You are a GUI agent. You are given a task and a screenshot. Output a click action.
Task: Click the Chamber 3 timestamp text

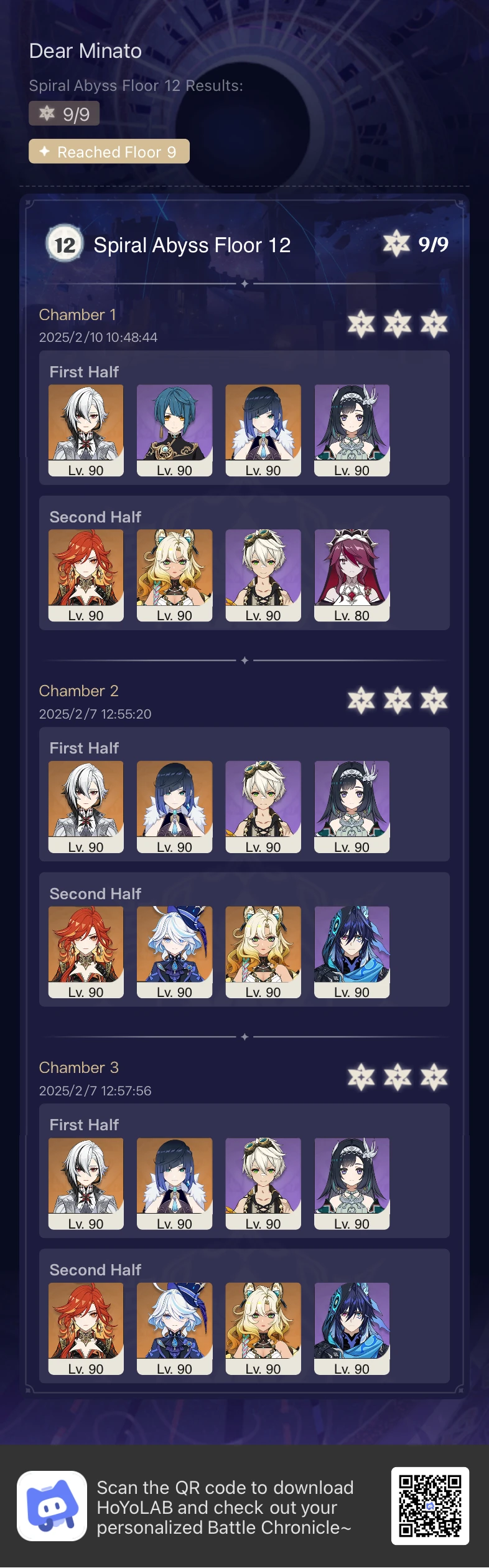95,1090
